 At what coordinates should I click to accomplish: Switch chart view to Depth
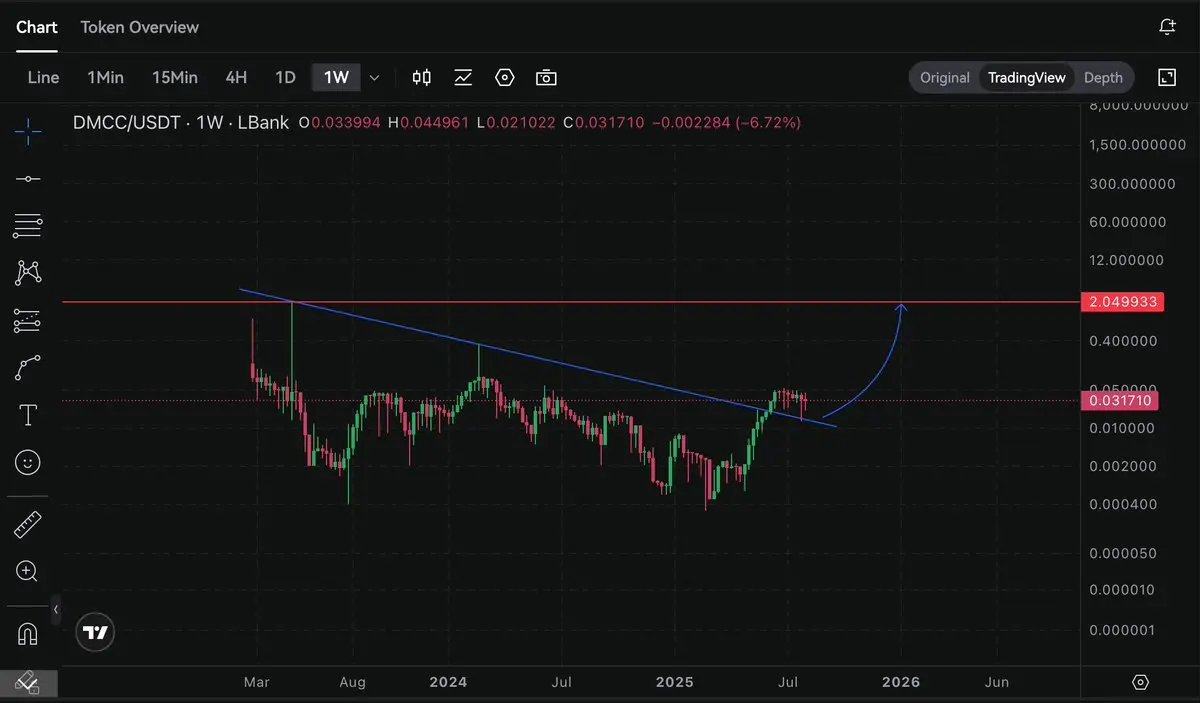tap(1103, 77)
